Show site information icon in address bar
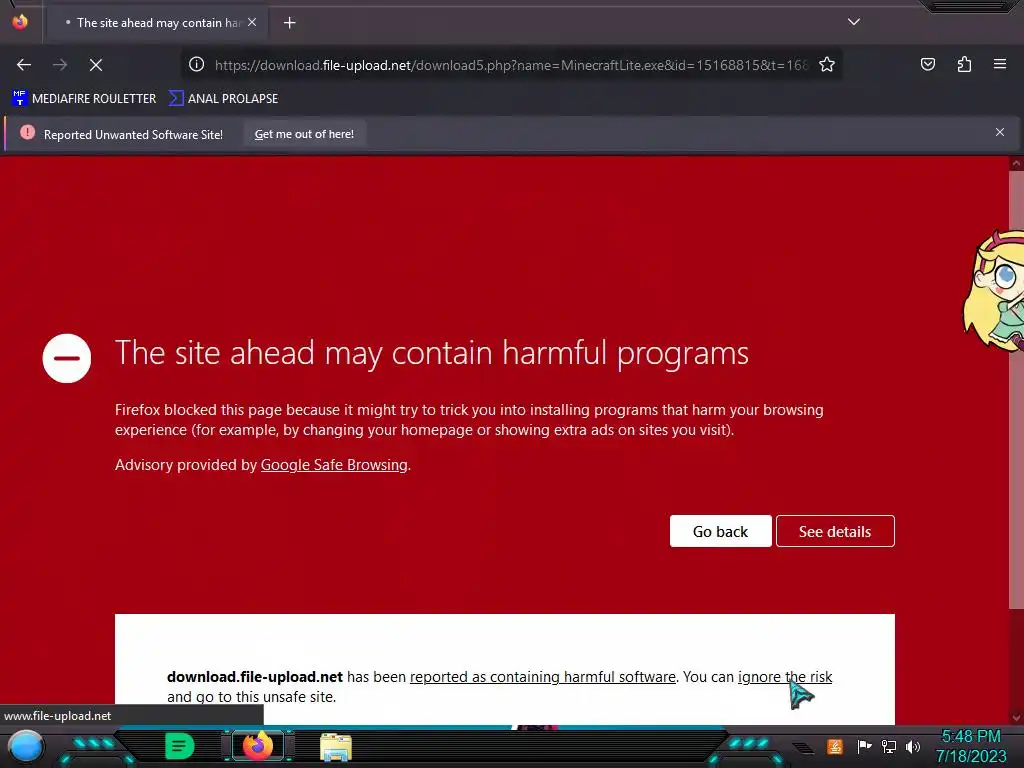The width and height of the screenshot is (1024, 768). tap(197, 64)
